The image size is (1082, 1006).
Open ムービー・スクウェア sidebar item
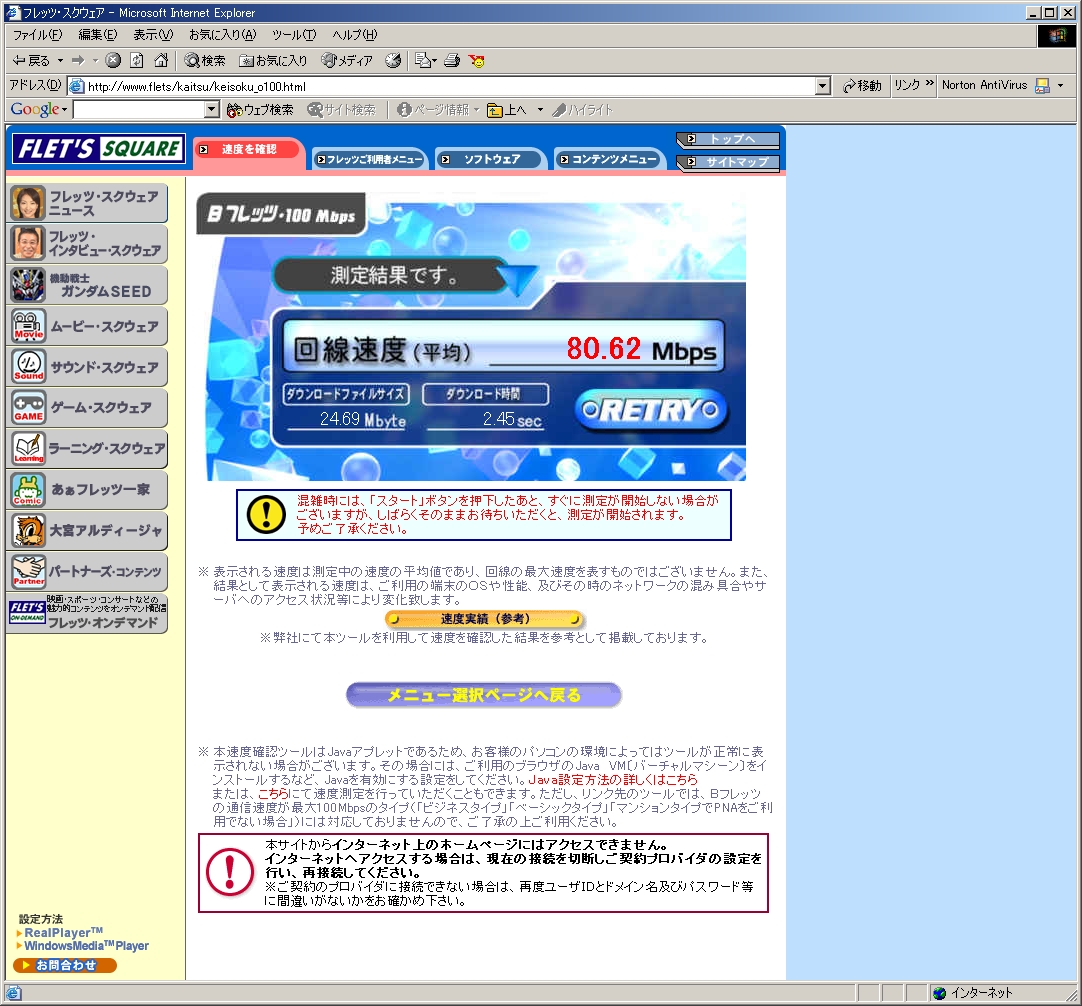[87, 326]
